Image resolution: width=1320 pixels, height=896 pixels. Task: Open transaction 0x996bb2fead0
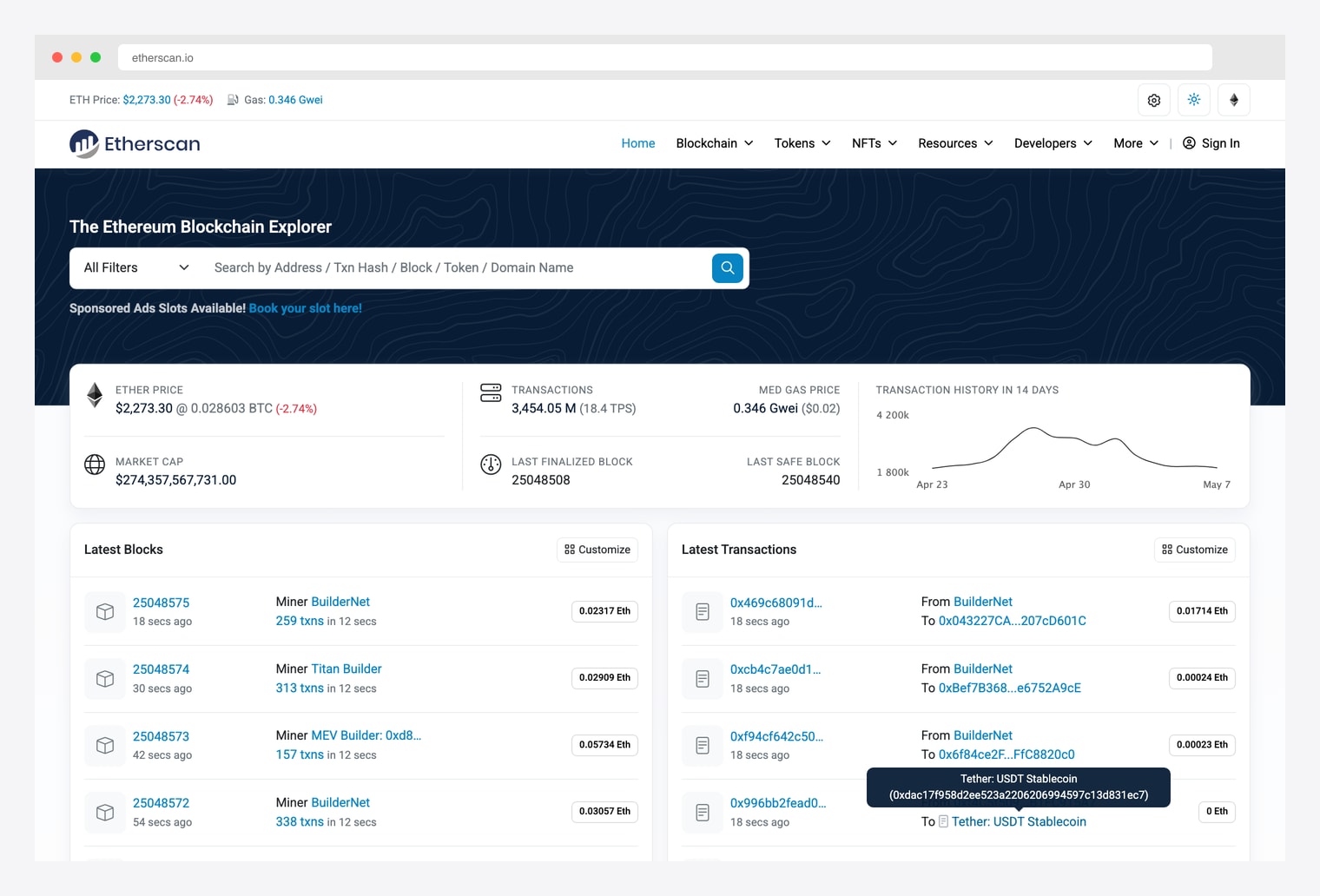(x=779, y=803)
